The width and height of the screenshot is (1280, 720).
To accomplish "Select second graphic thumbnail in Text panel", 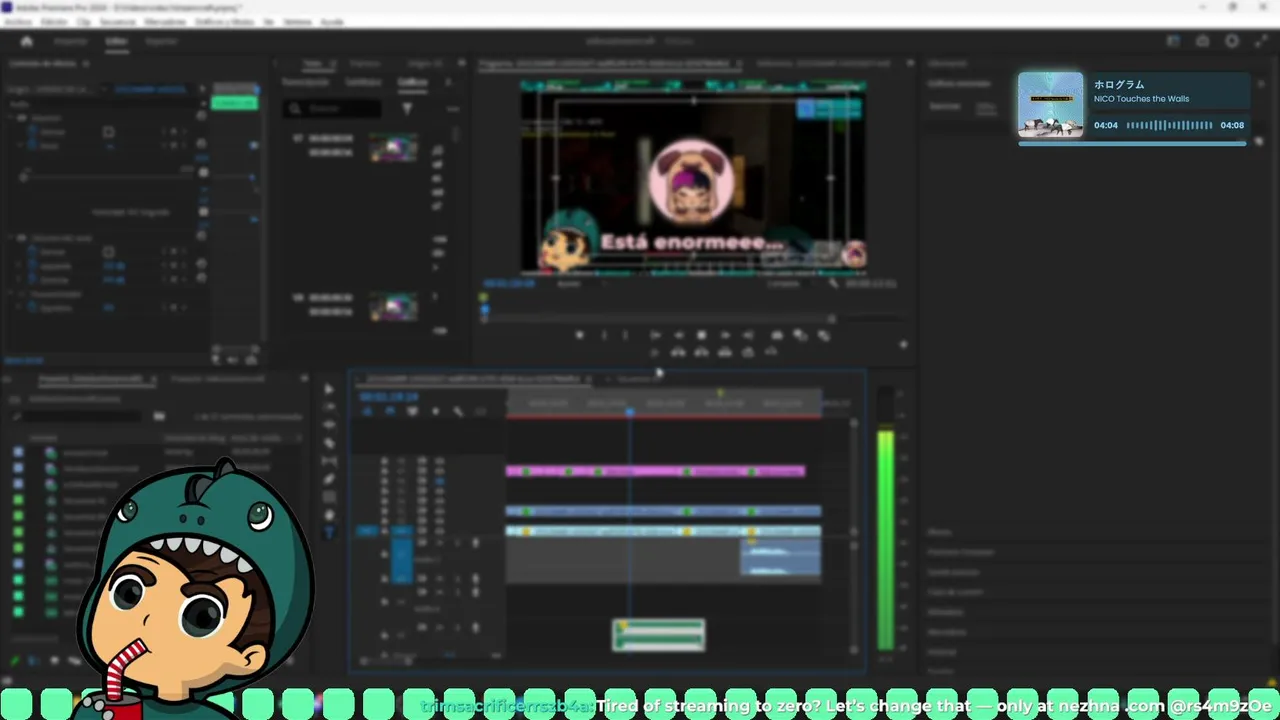I will 393,306.
